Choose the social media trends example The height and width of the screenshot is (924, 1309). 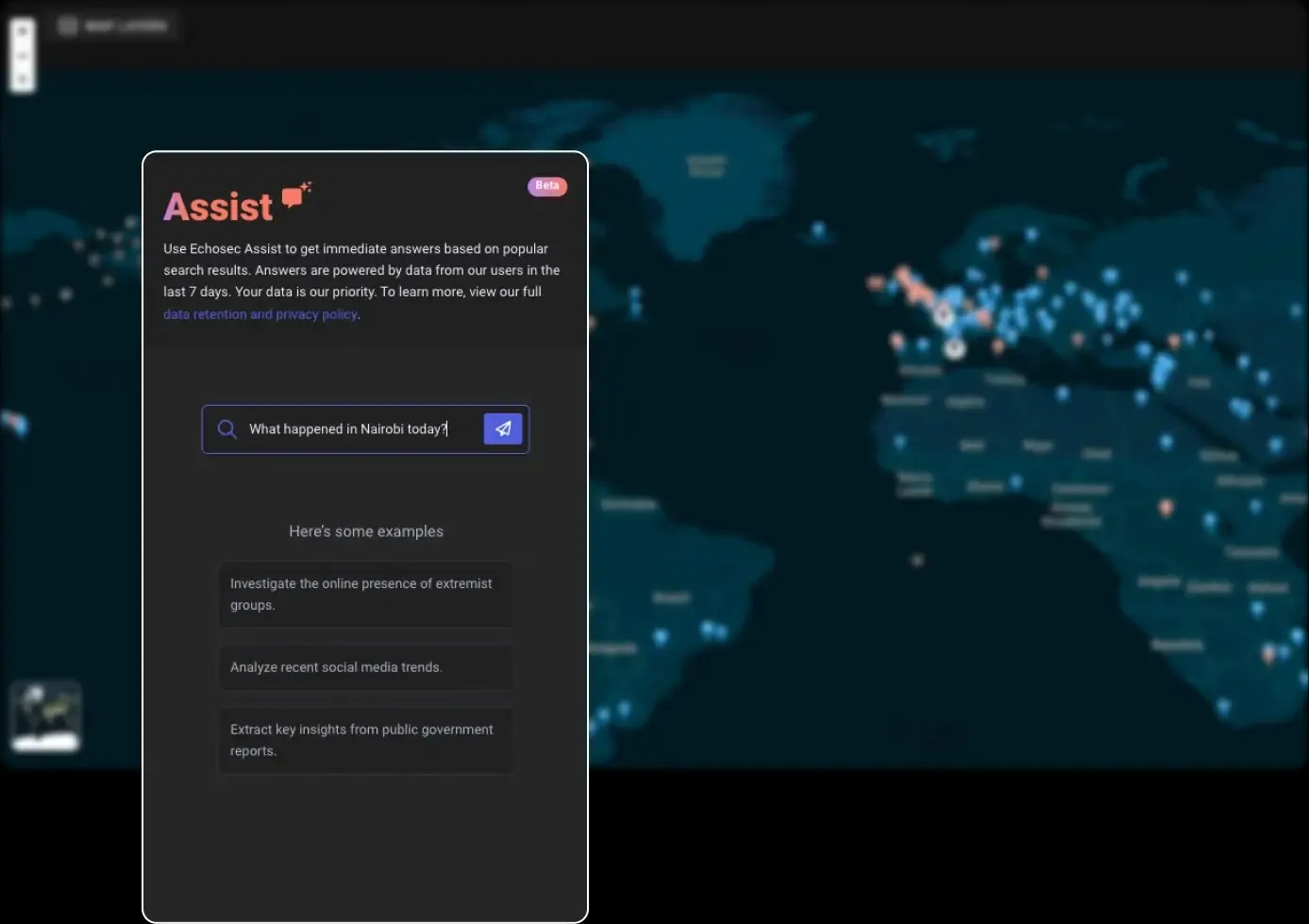tap(366, 667)
